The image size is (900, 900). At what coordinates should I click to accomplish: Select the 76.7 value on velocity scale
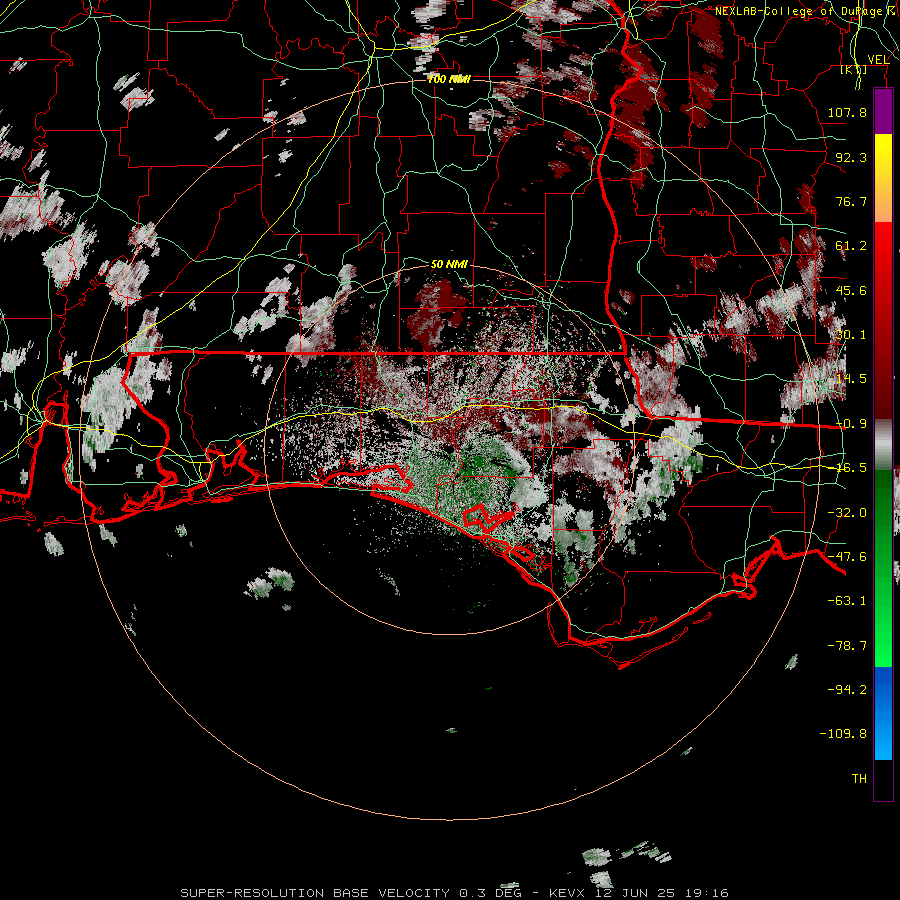click(x=851, y=201)
